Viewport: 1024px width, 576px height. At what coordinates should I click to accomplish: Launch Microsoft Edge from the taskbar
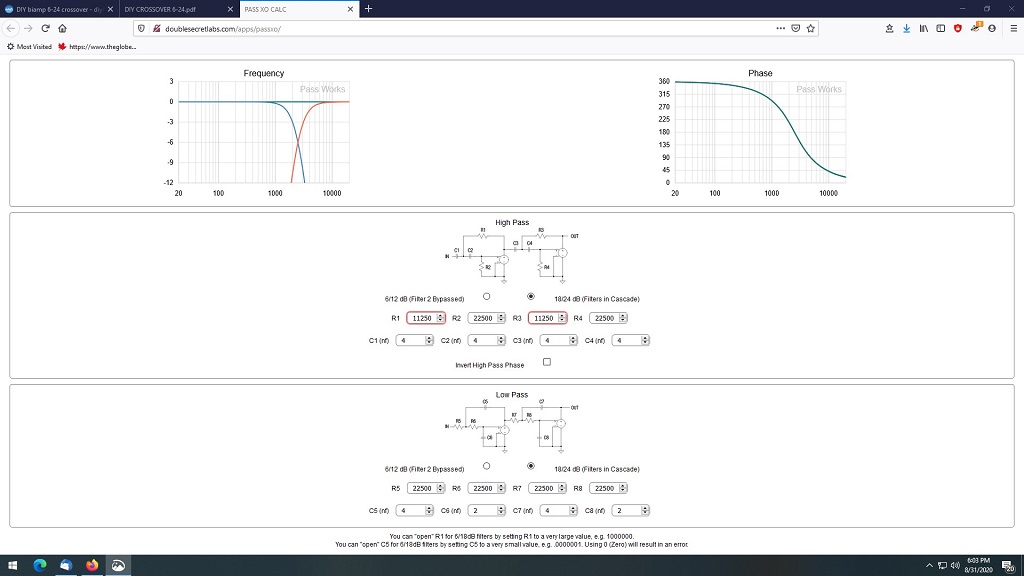39,566
